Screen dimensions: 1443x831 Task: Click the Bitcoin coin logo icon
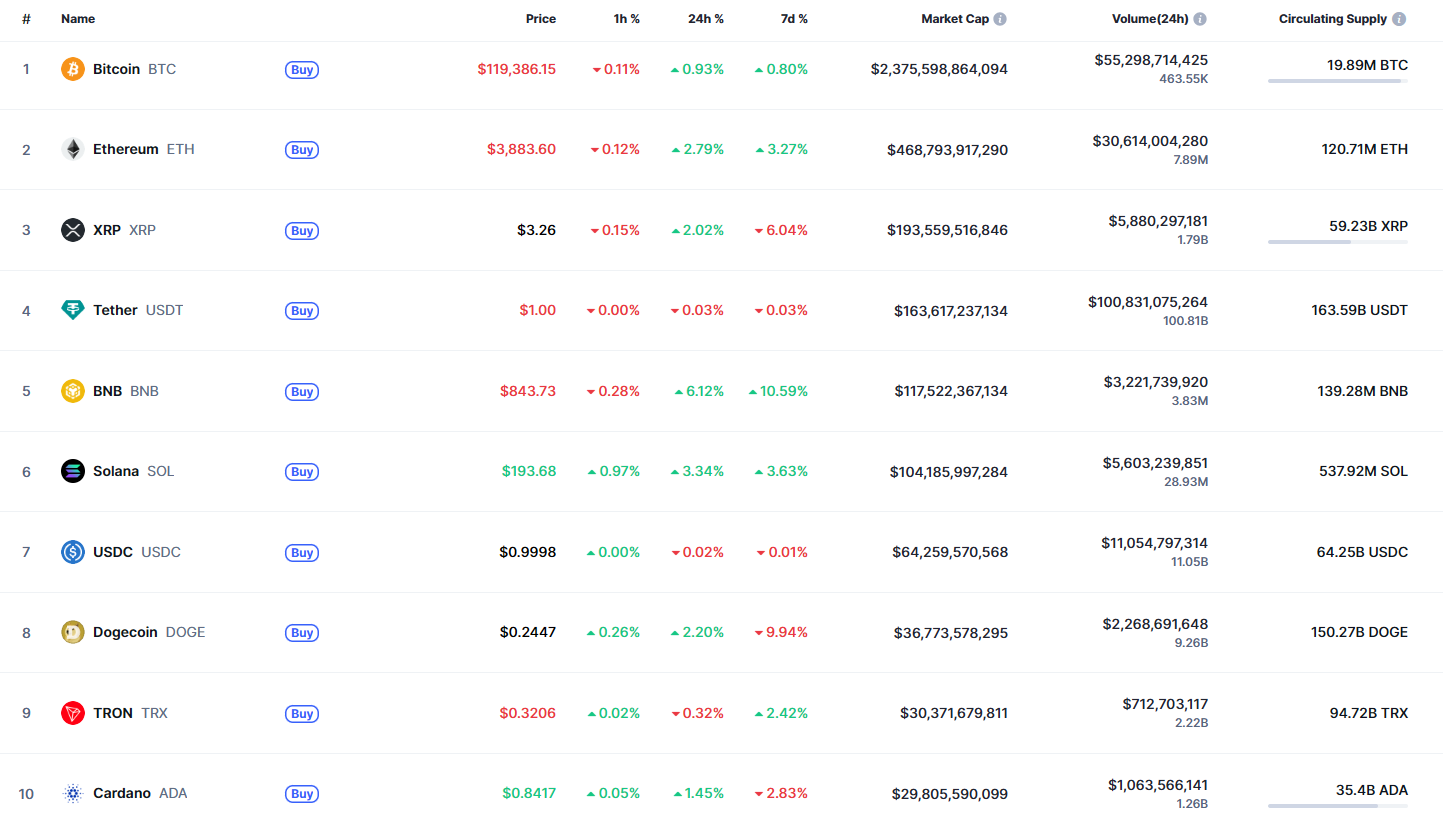click(x=73, y=69)
